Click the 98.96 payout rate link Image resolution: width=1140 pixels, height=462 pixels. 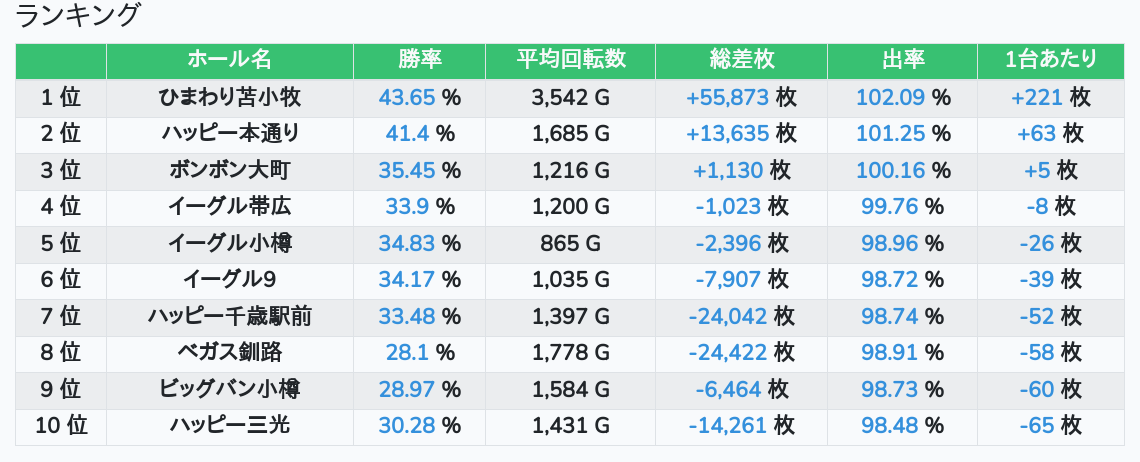pyautogui.click(x=890, y=243)
